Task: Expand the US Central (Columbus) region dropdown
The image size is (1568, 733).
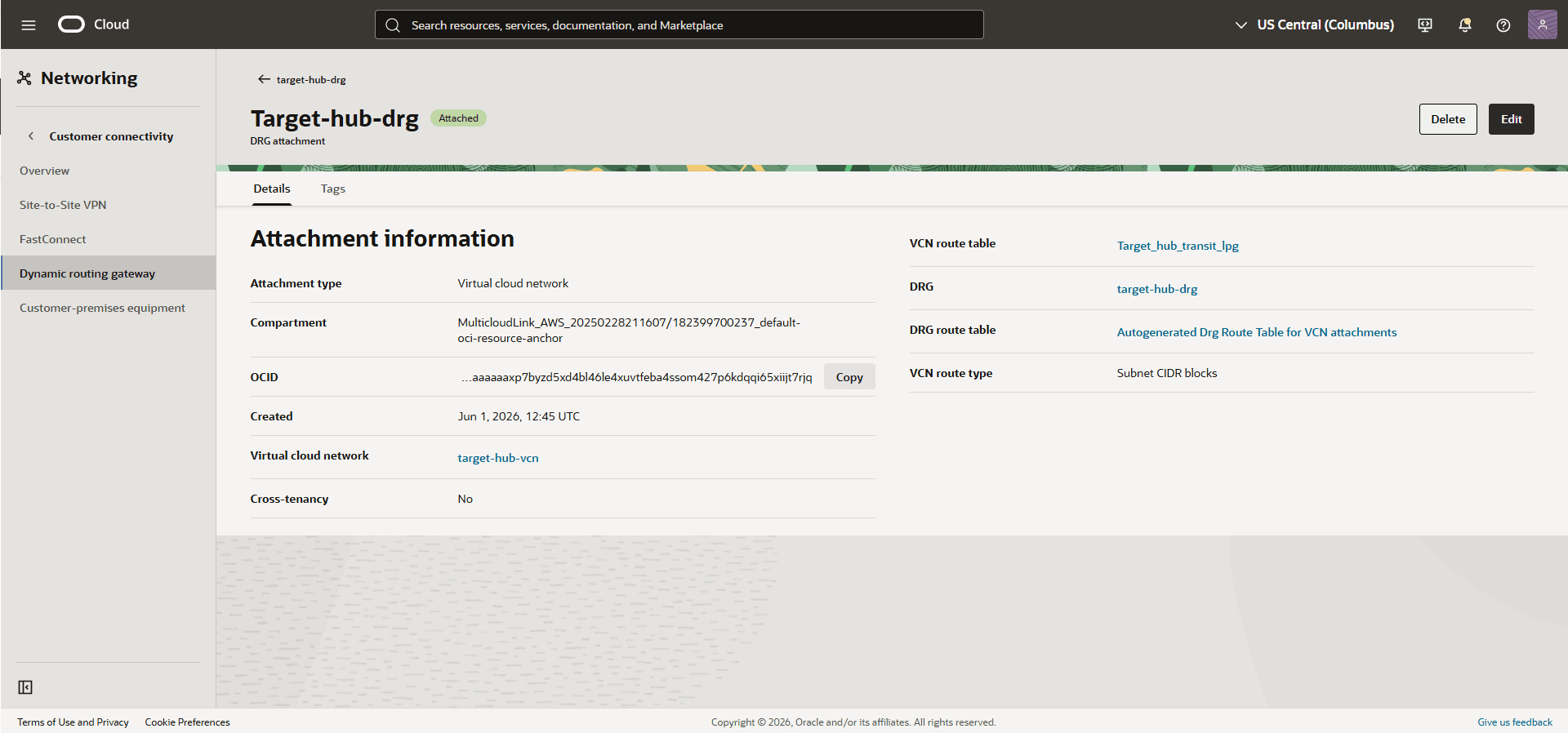Action: (1314, 25)
